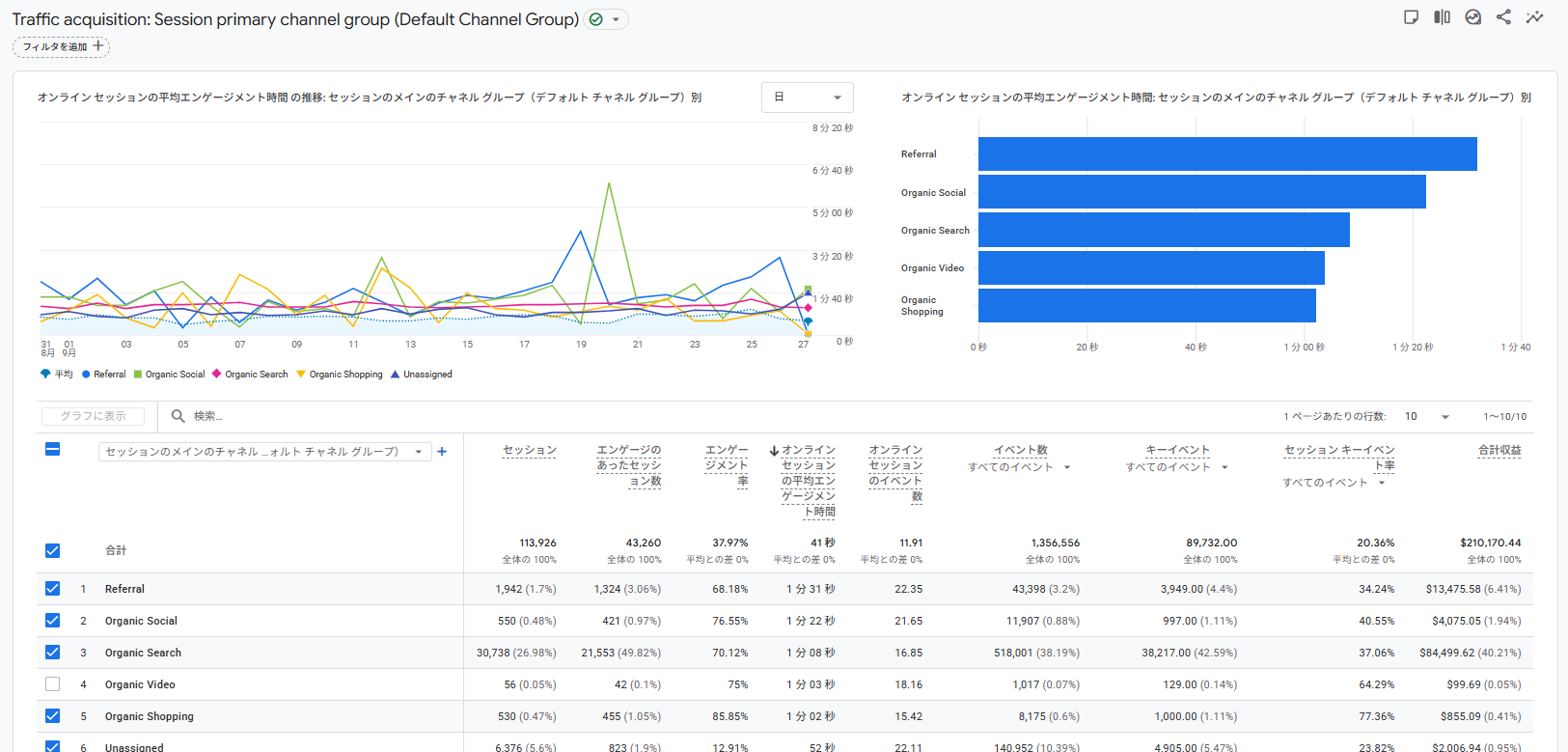The image size is (1568, 752).
Task: Open the primary channel group dimension dropdown
Action: [x=264, y=452]
